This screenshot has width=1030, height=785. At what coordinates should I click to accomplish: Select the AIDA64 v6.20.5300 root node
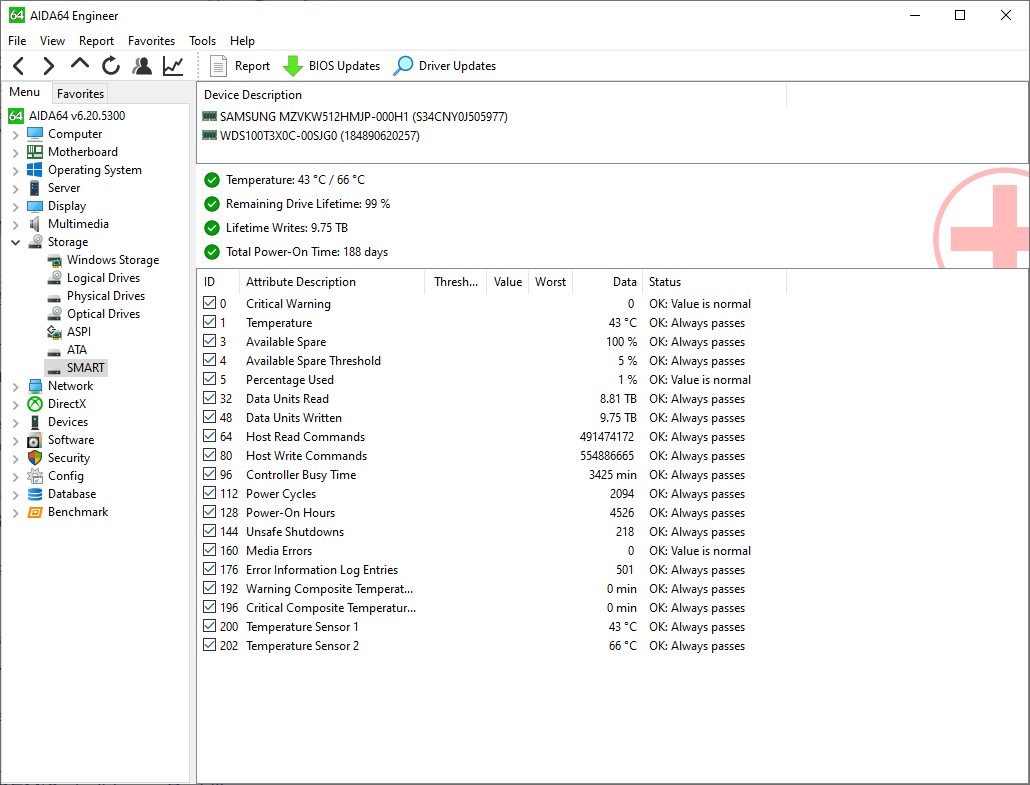coord(67,116)
